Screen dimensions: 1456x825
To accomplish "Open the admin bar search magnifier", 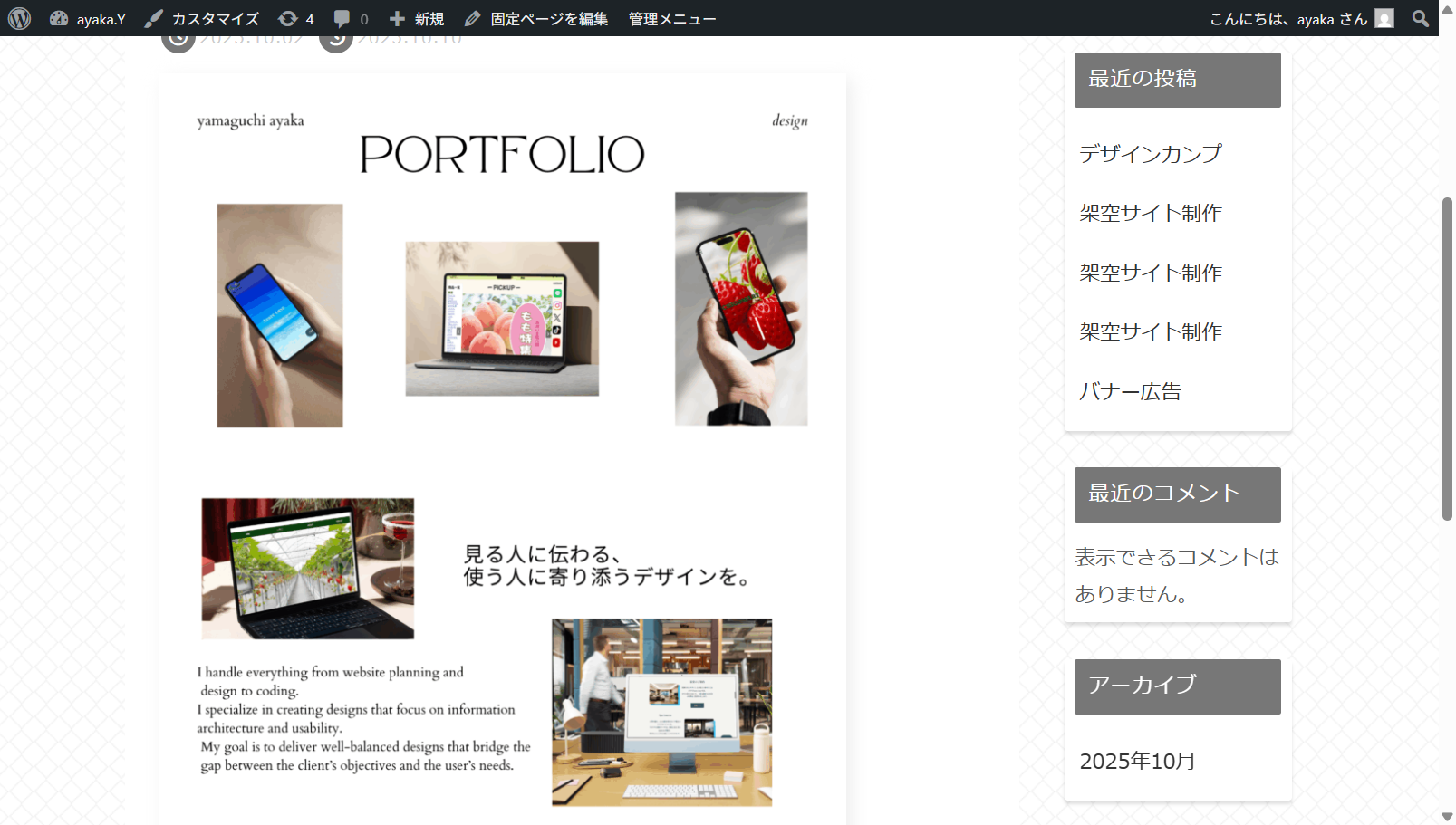I will pyautogui.click(x=1420, y=18).
